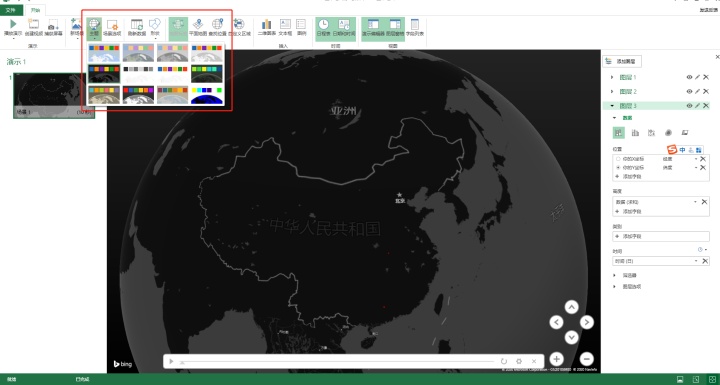The height and width of the screenshot is (385, 720).
Task: Open the 形状 shapes dropdown
Action: click(155, 28)
